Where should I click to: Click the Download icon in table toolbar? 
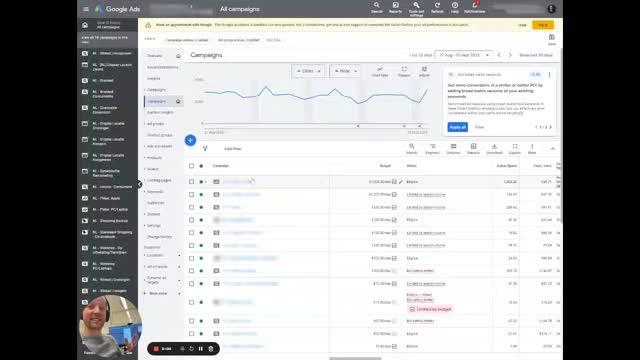tap(494, 149)
